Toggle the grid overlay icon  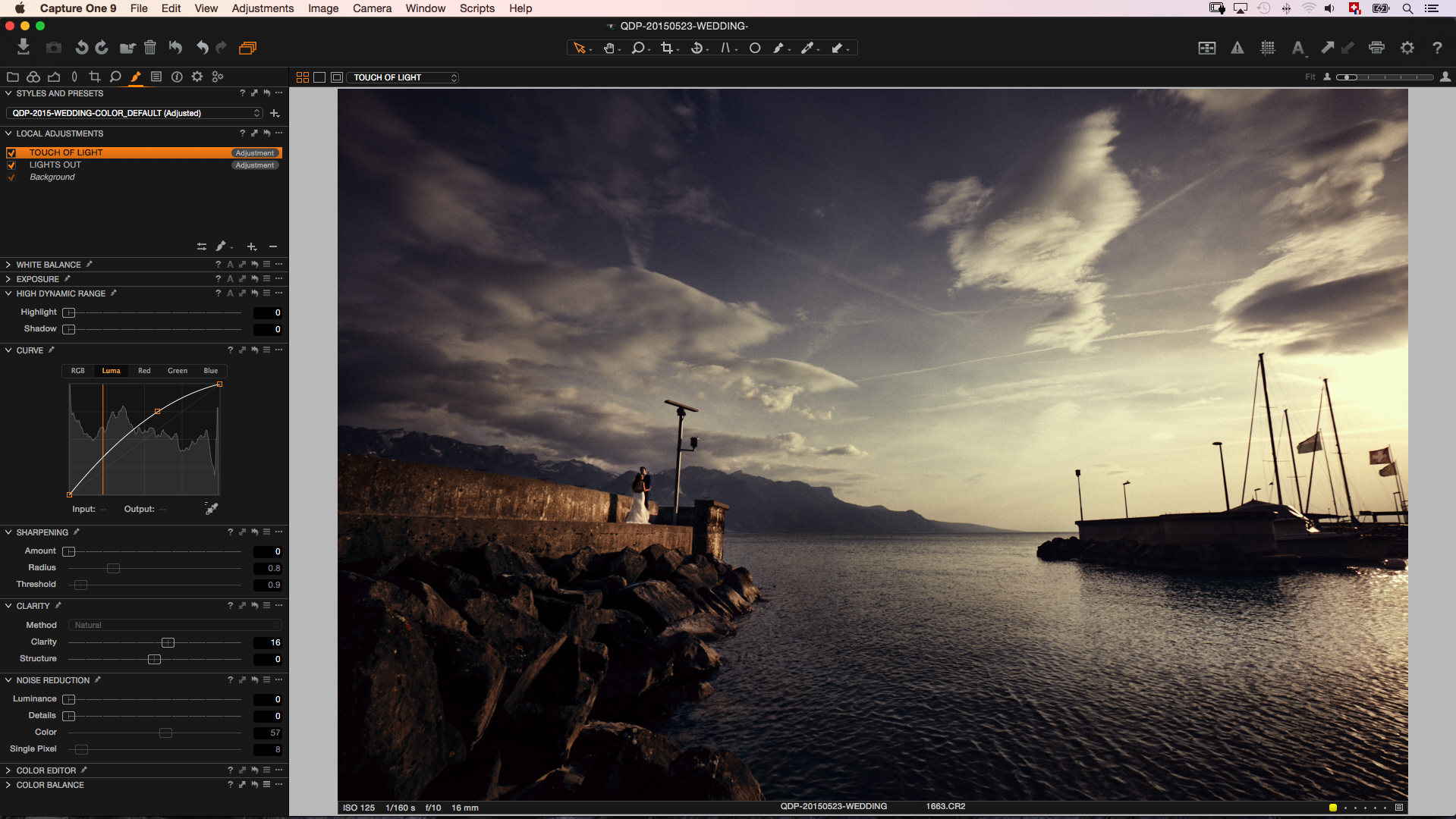(x=1268, y=48)
